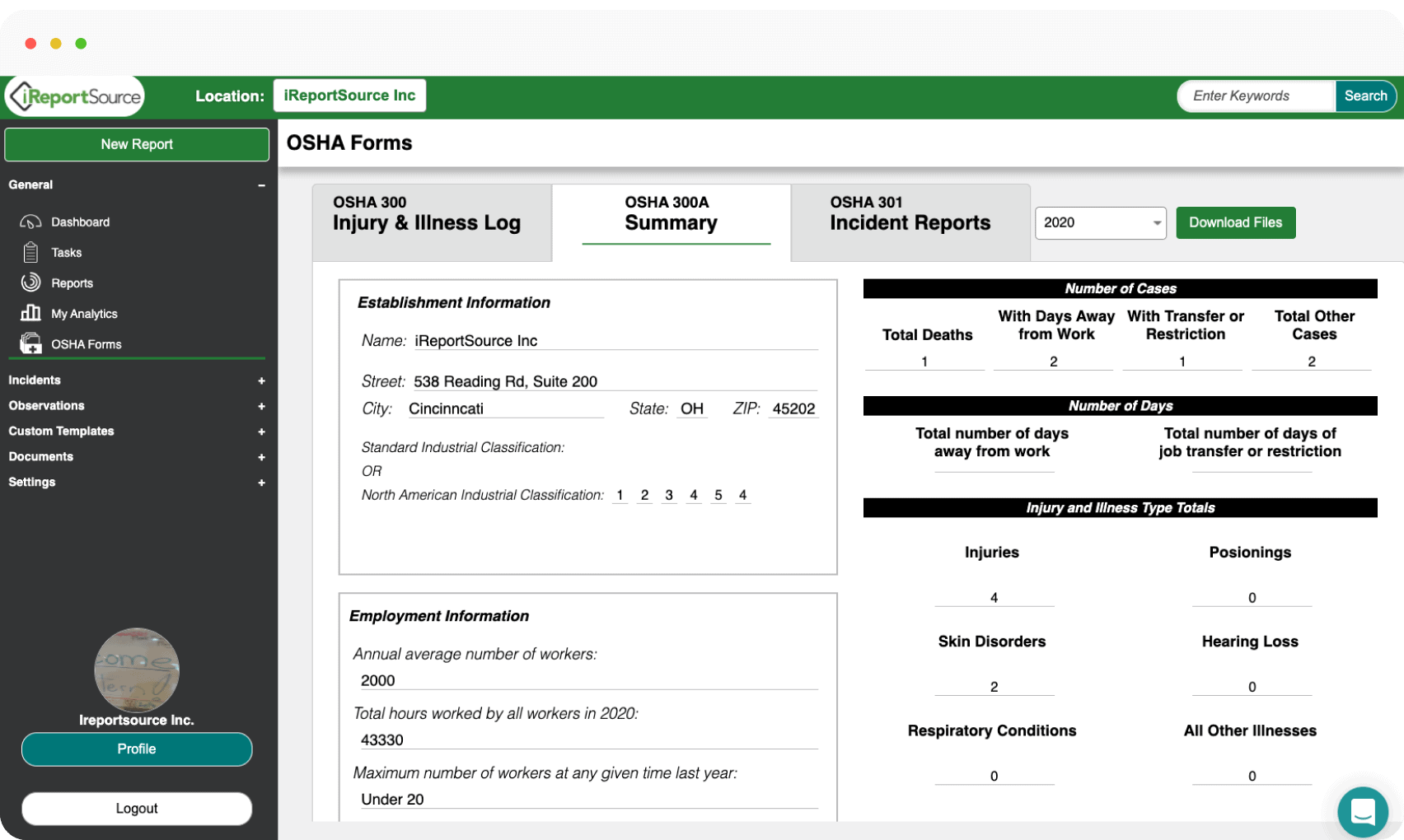Click the iReportSource logo
The height and width of the screenshot is (840, 1404).
point(75,96)
